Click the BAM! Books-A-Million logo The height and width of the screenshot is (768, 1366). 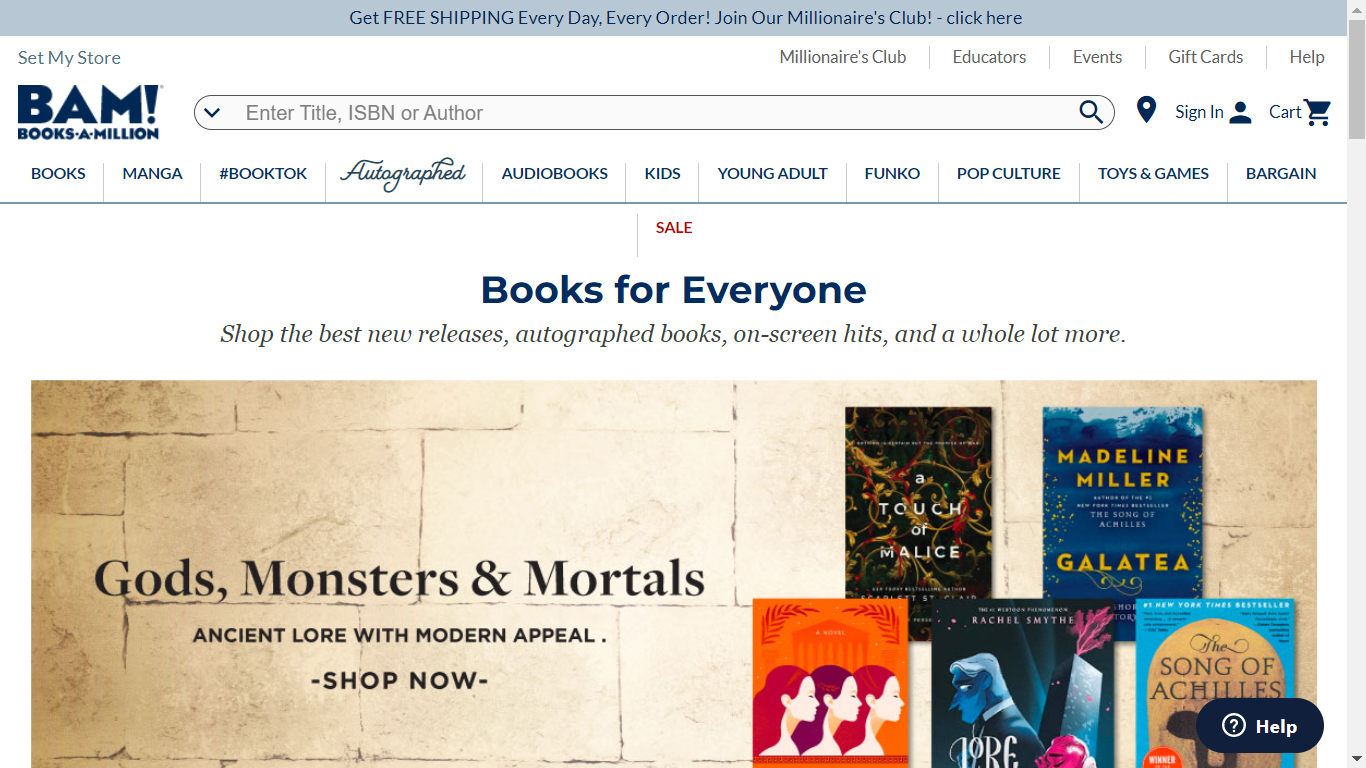tap(89, 112)
